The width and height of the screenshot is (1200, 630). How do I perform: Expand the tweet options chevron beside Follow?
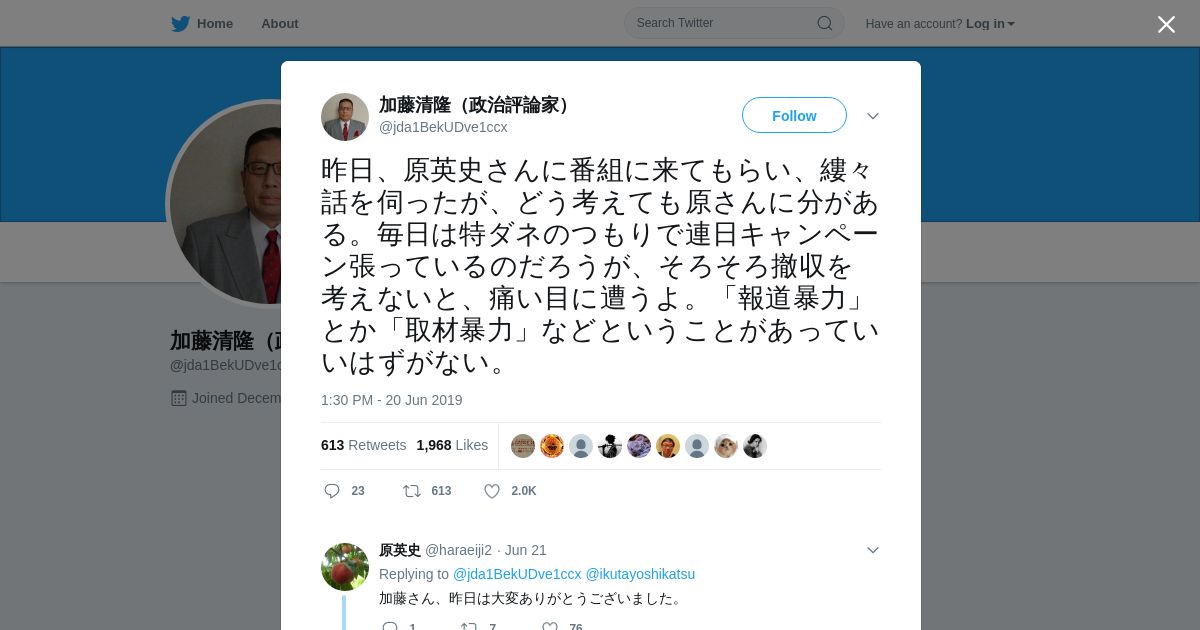click(873, 116)
